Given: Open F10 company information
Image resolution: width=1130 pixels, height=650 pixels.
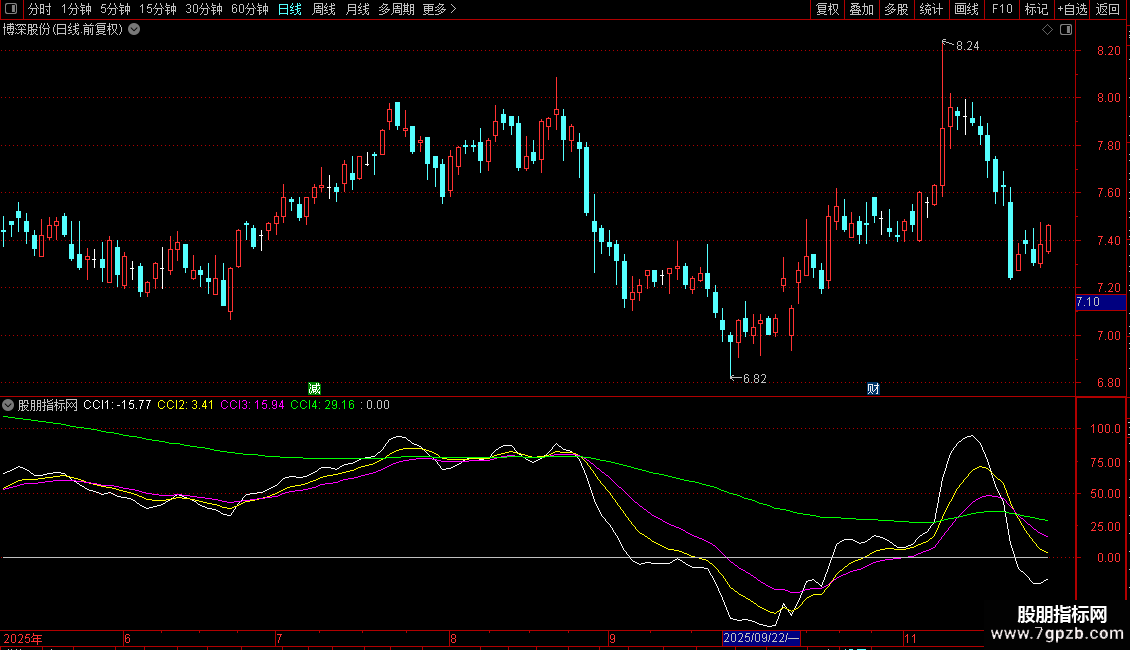Looking at the screenshot, I should pyautogui.click(x=1001, y=10).
